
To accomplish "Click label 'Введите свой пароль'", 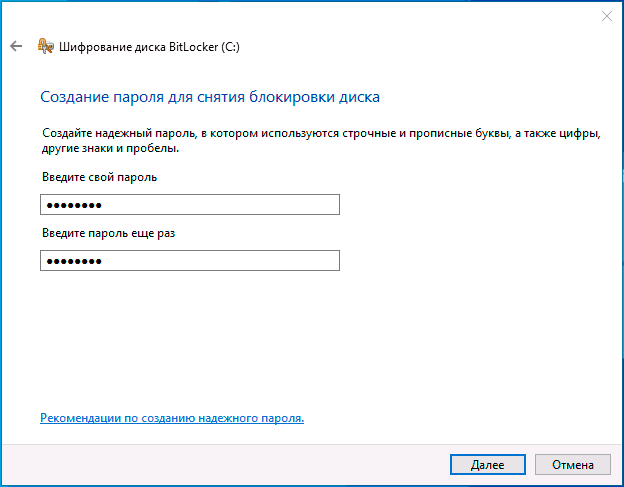I will pyautogui.click(x=99, y=177).
